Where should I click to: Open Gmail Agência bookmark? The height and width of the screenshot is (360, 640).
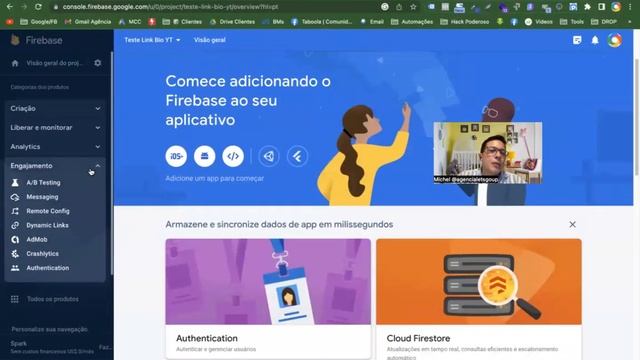88,22
